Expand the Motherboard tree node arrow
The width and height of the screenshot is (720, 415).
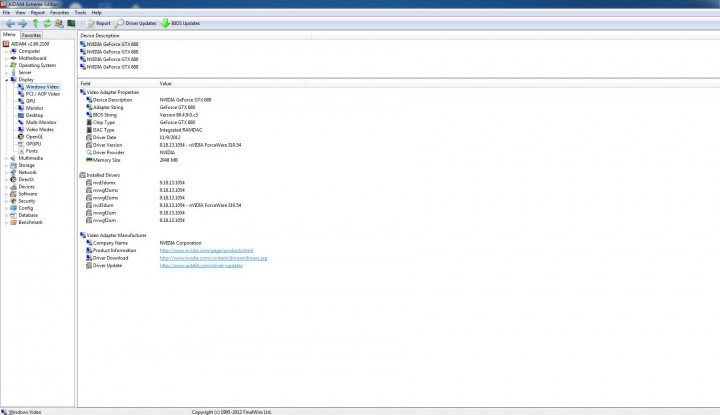6,58
